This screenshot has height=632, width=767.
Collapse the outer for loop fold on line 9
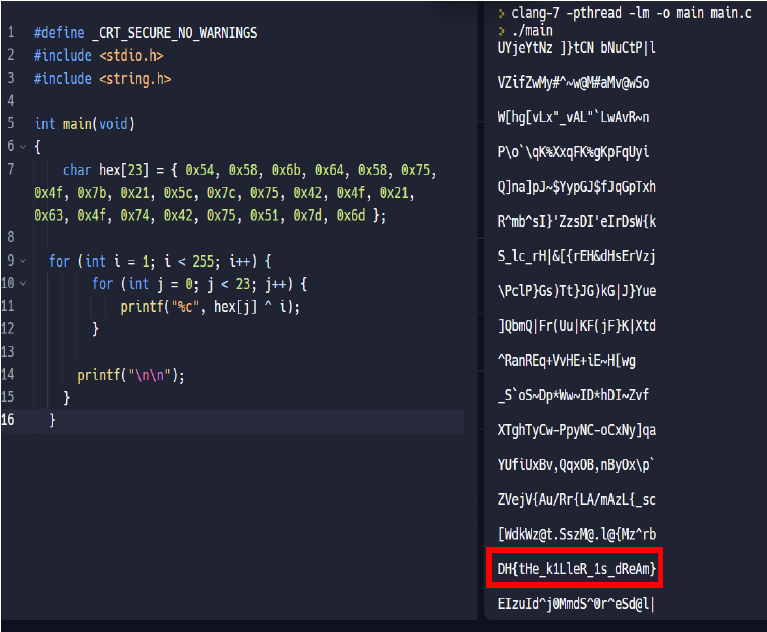click(x=23, y=262)
